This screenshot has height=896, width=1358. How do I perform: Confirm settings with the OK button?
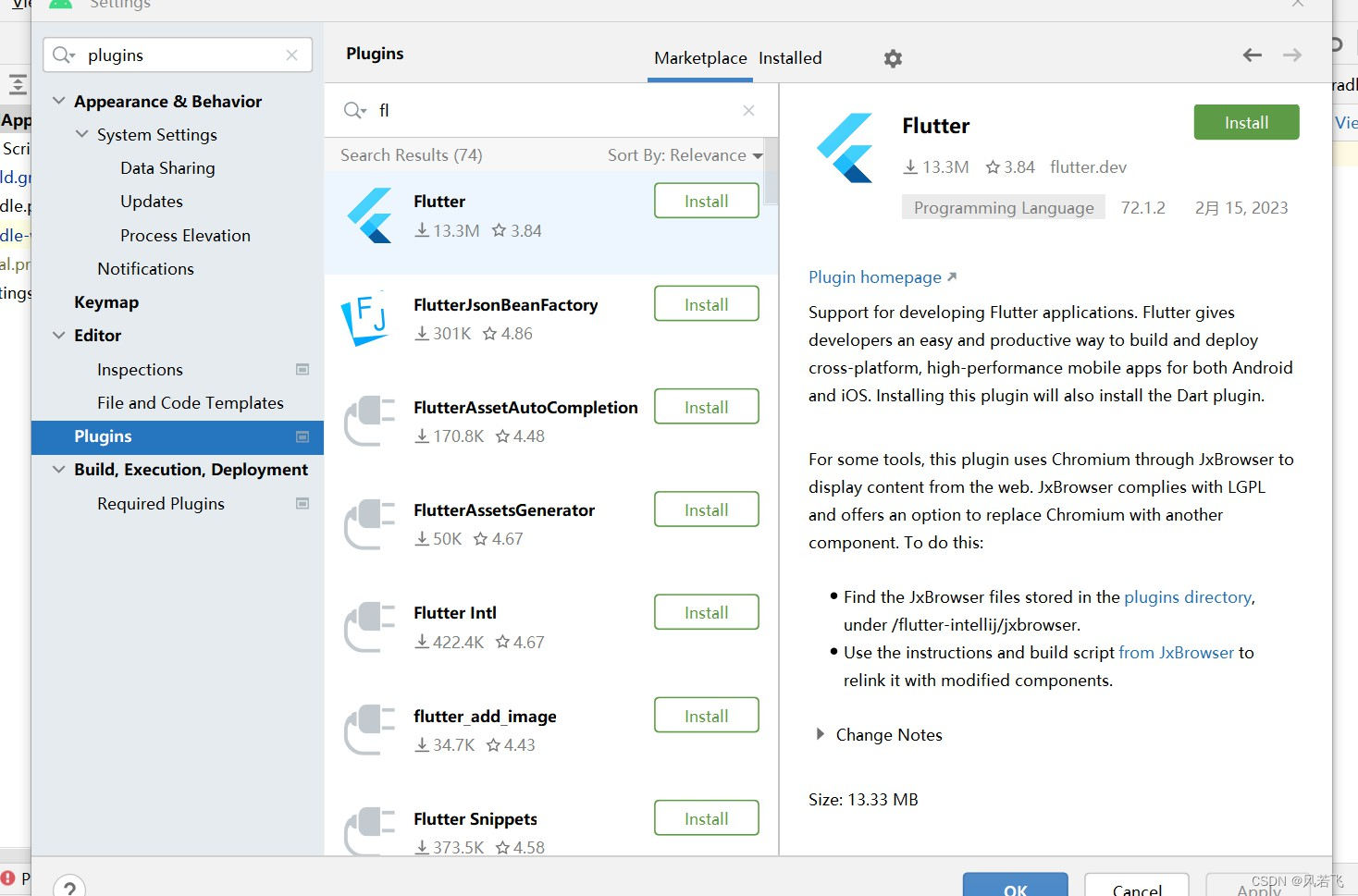pos(1015,885)
